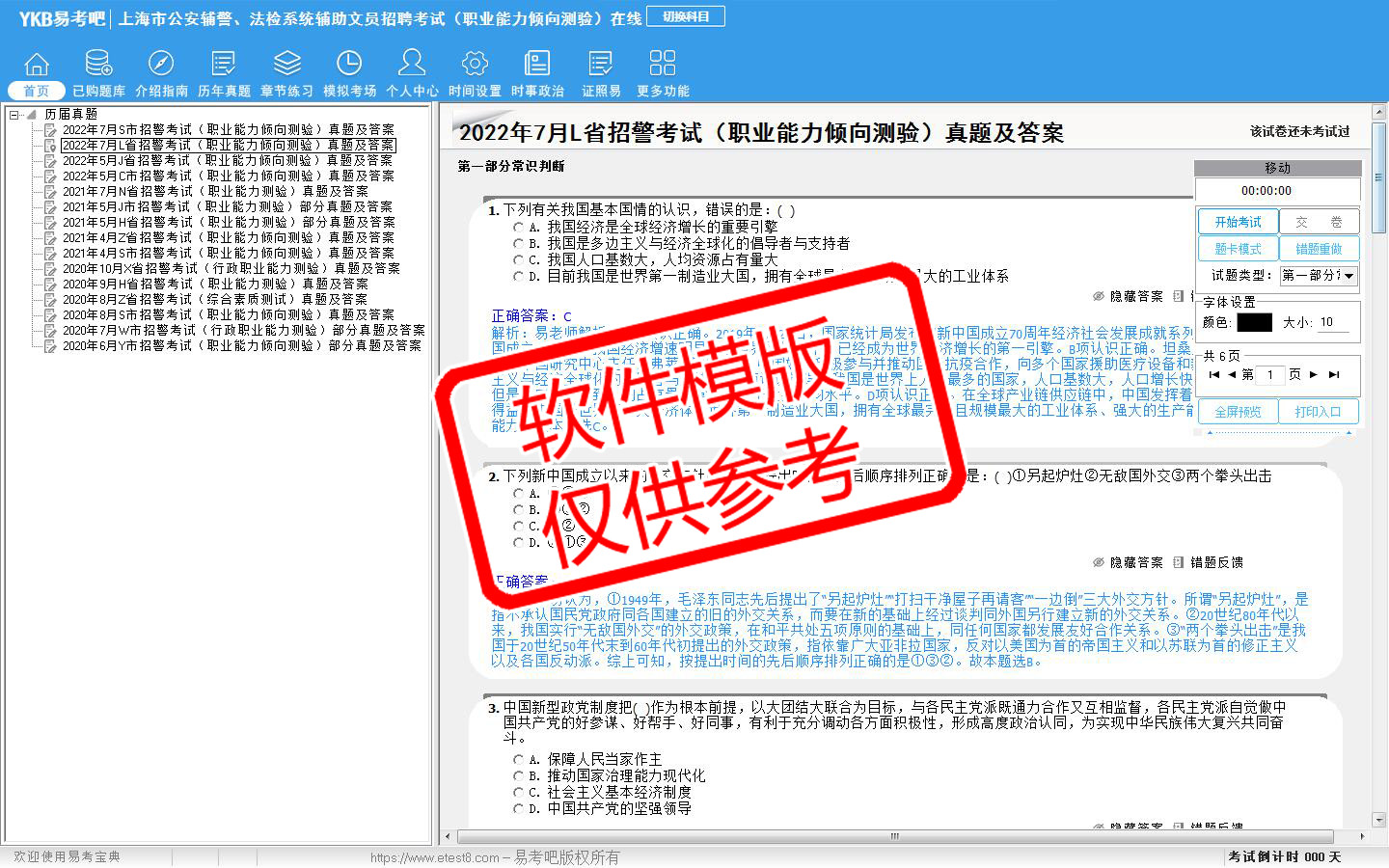Open 2020年9月H省招警考试 tree item
1389x868 pixels.
coord(215,284)
